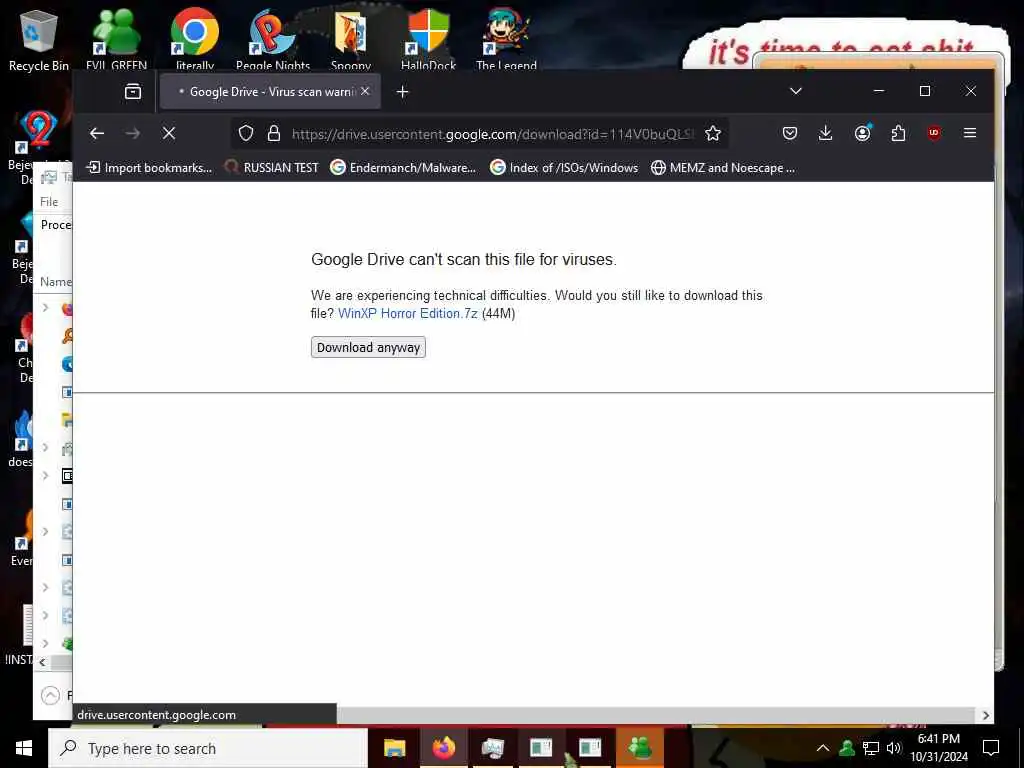Launch The Legend desktop shortcut
This screenshot has height=768, width=1024.
[x=506, y=39]
